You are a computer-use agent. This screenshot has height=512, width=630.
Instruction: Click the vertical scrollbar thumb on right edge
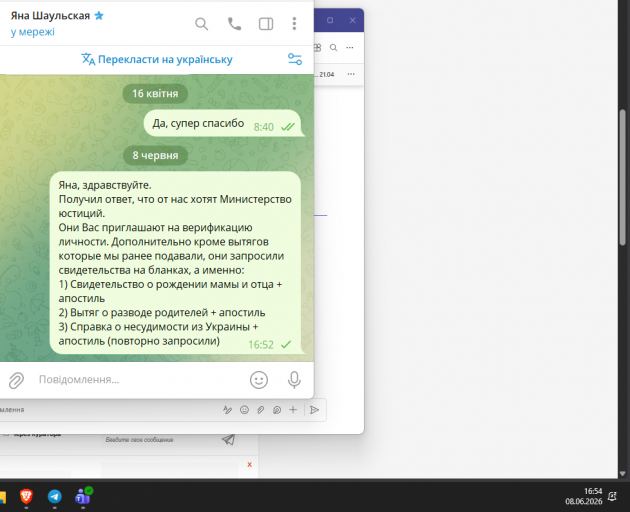click(623, 177)
